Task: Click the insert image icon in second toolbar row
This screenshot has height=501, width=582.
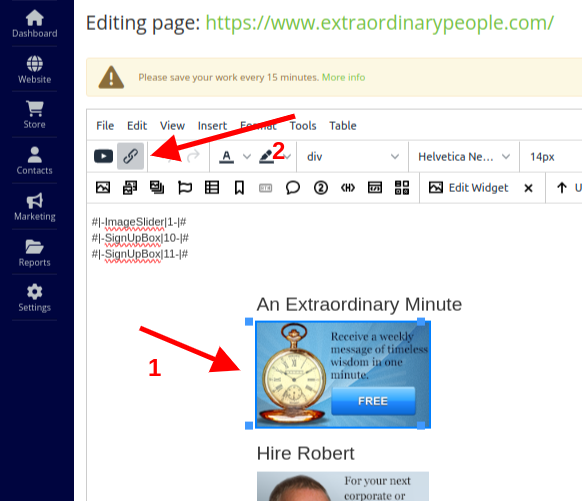Action: coord(103,187)
